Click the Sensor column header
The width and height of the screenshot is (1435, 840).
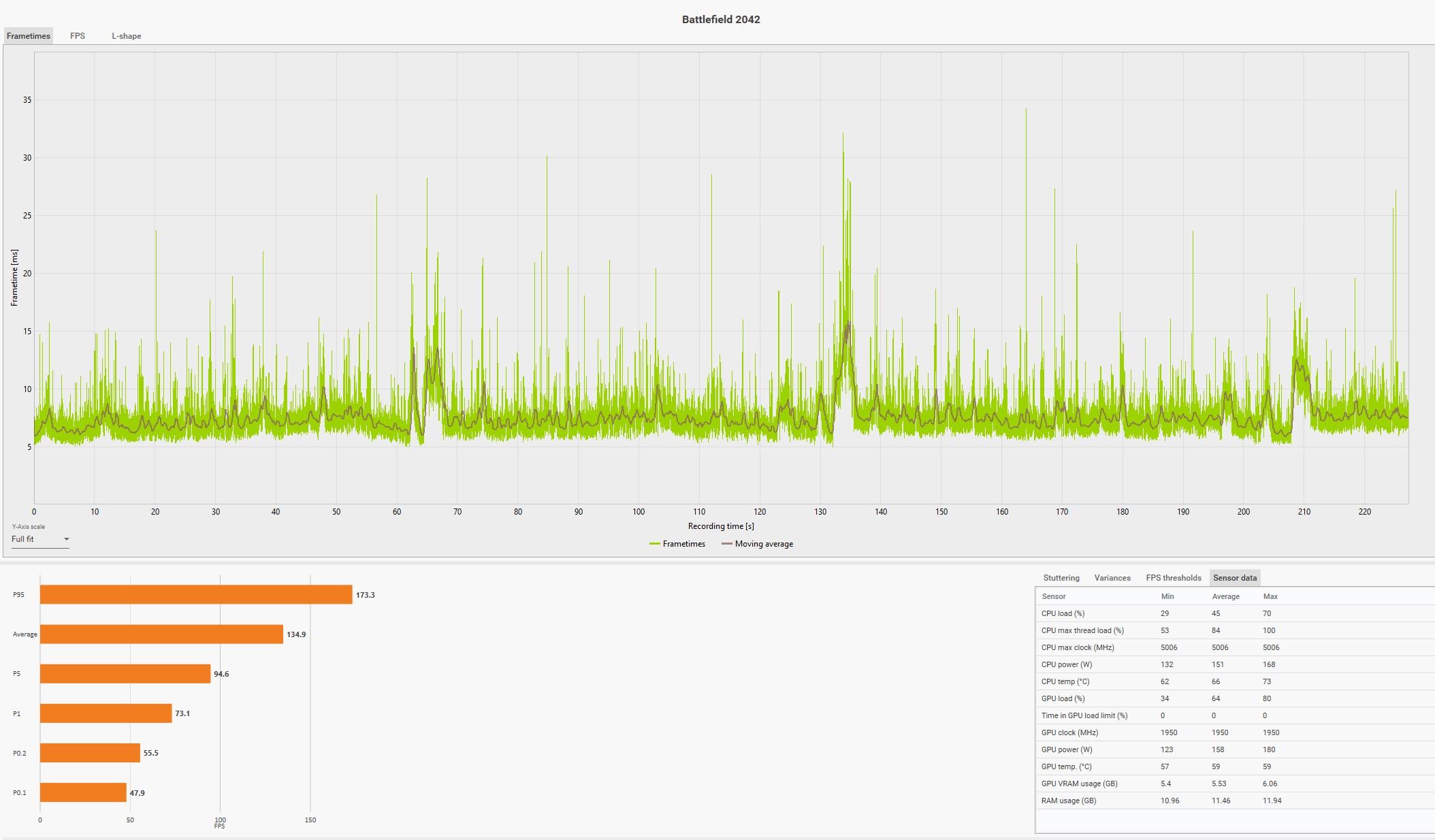tap(1053, 596)
